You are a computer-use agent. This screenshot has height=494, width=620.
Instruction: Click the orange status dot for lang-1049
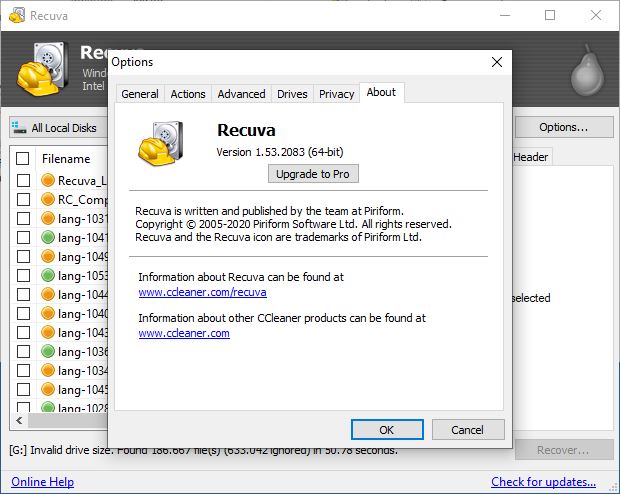[48, 256]
